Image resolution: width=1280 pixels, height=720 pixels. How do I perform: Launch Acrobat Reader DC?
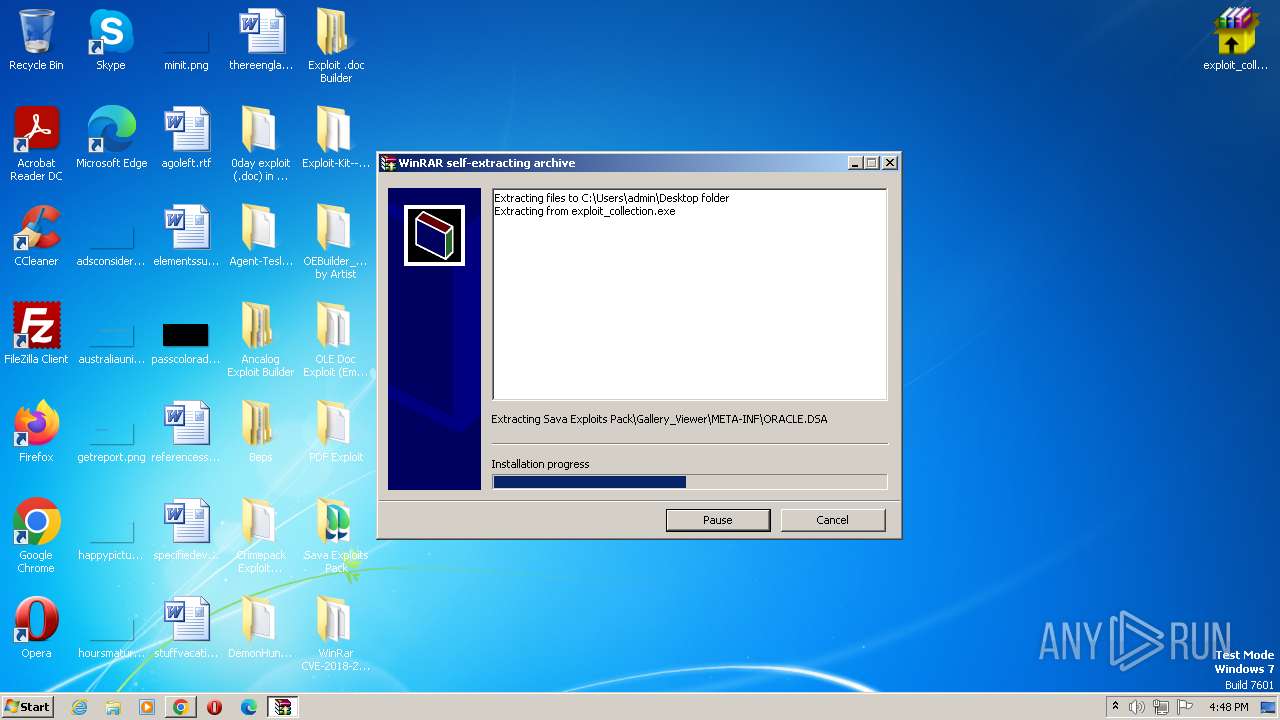pos(36,144)
